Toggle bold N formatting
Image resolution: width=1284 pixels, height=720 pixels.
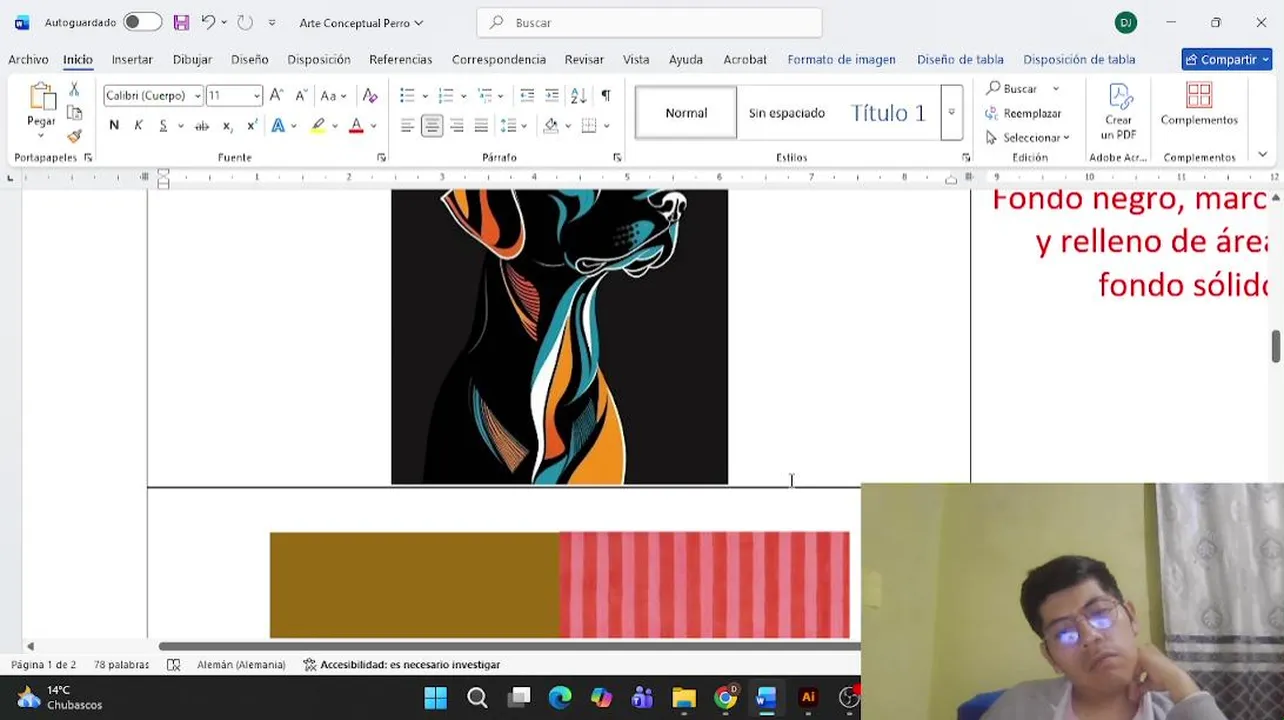(114, 126)
